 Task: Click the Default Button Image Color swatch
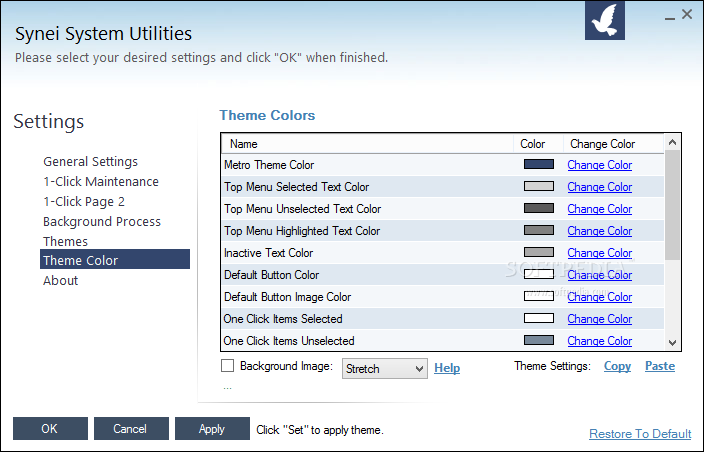(539, 296)
